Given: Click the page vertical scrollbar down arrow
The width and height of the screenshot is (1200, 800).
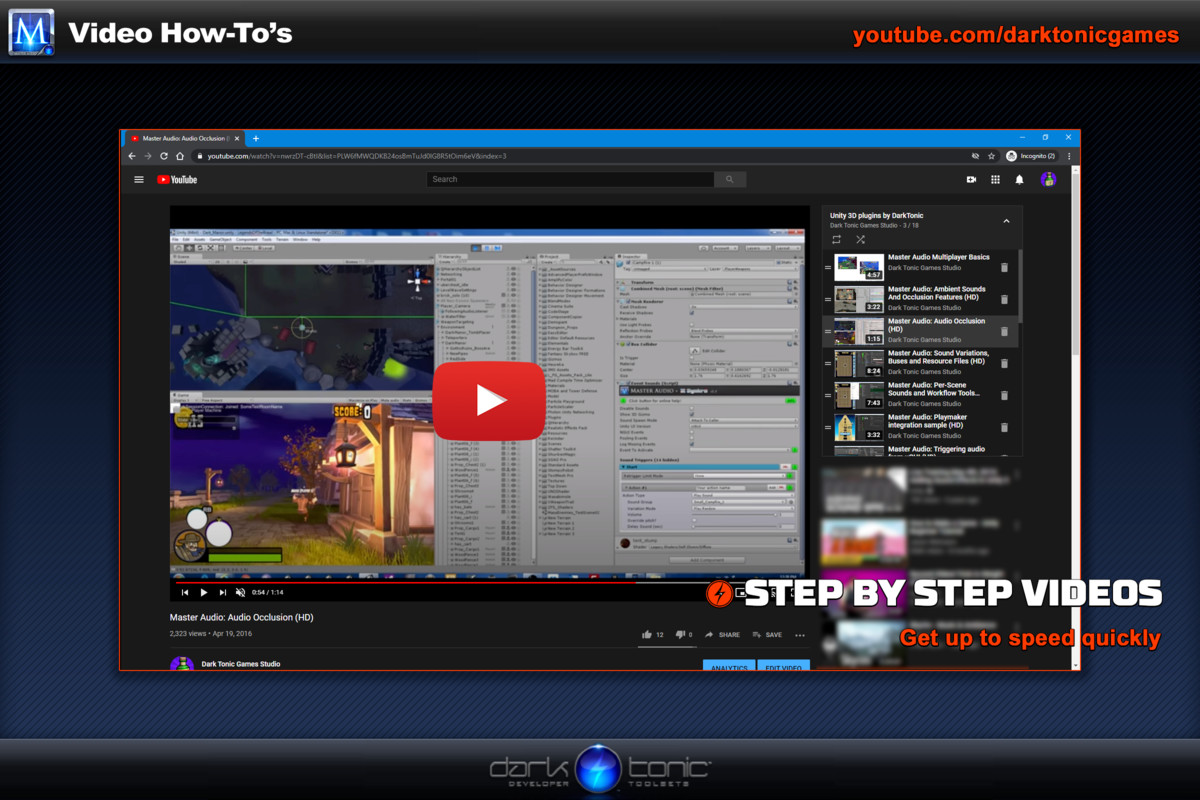Looking at the screenshot, I should pyautogui.click(x=1076, y=664).
